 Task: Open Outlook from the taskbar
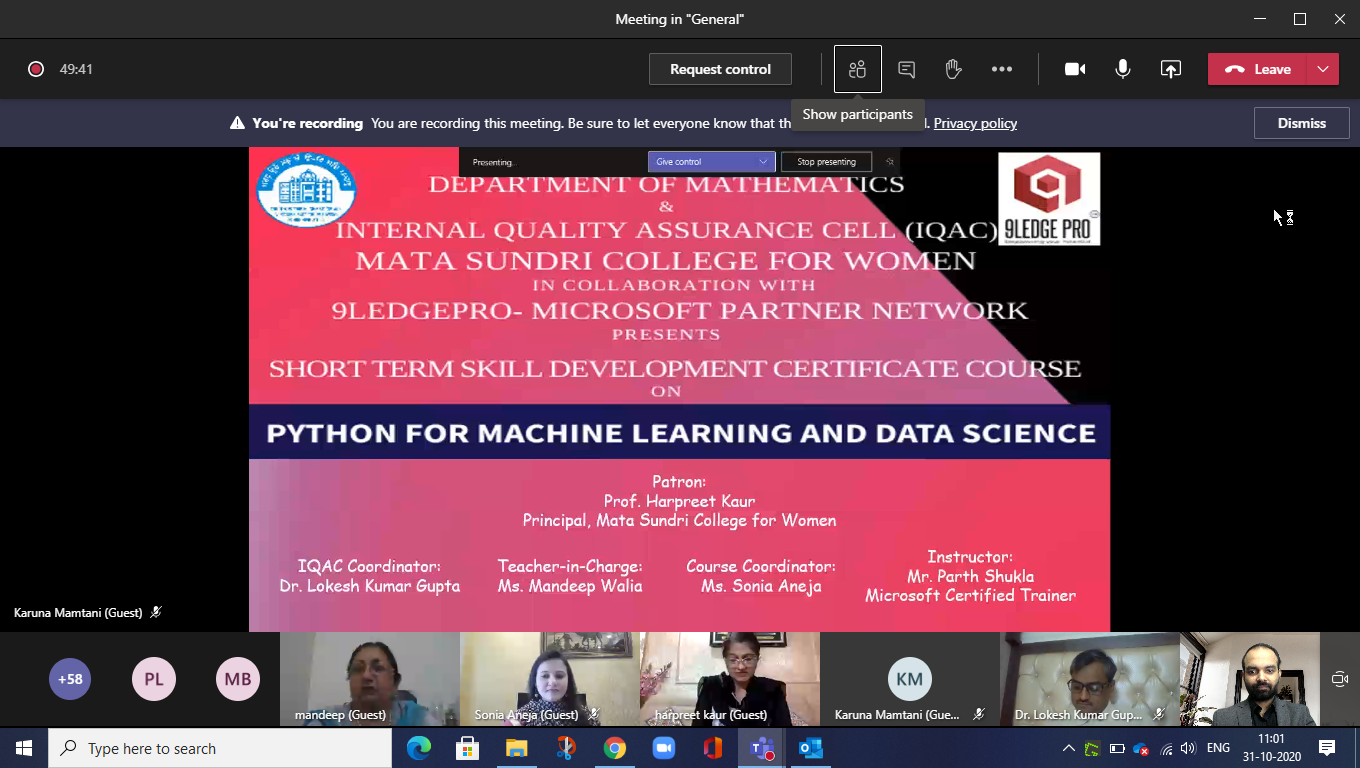point(811,748)
